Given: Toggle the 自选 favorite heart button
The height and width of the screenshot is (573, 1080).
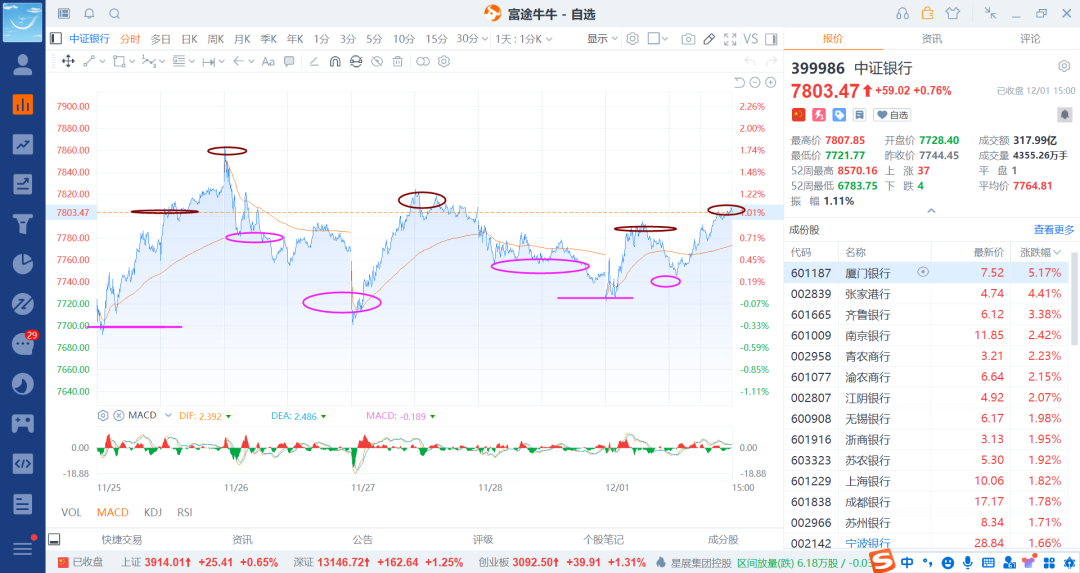Looking at the screenshot, I should pyautogui.click(x=892, y=115).
